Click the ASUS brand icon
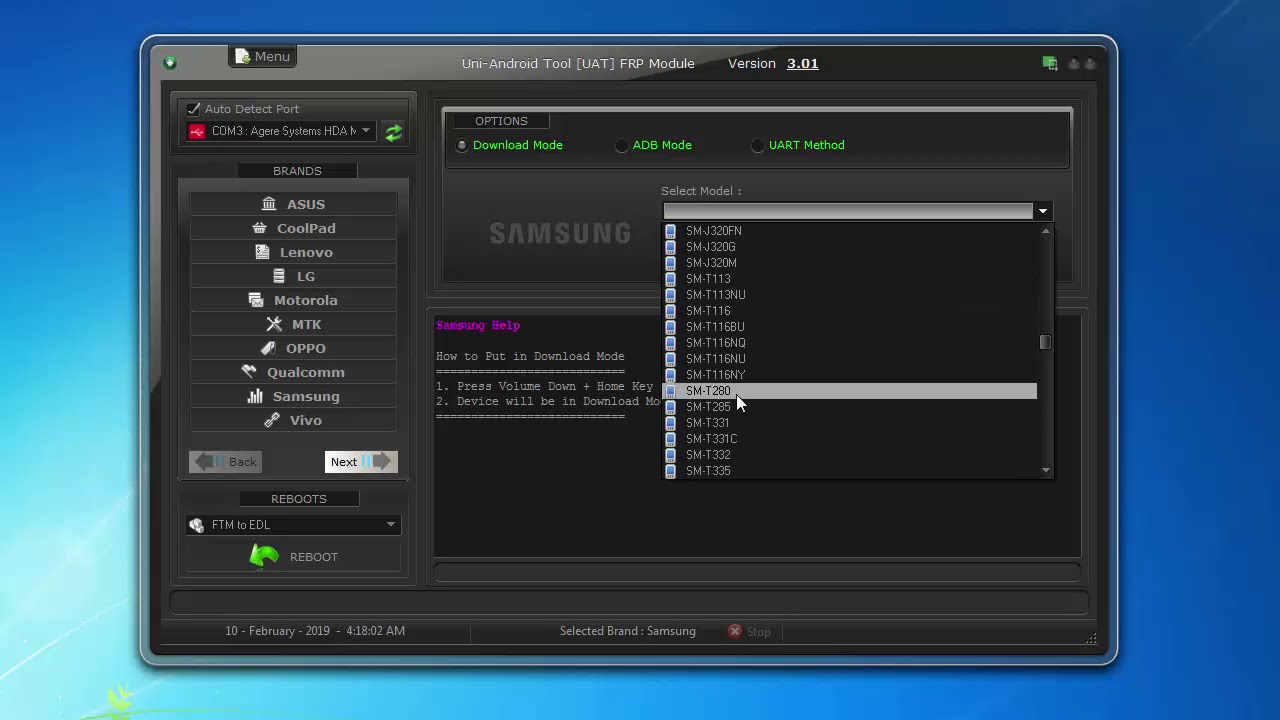This screenshot has height=720, width=1280. 269,204
